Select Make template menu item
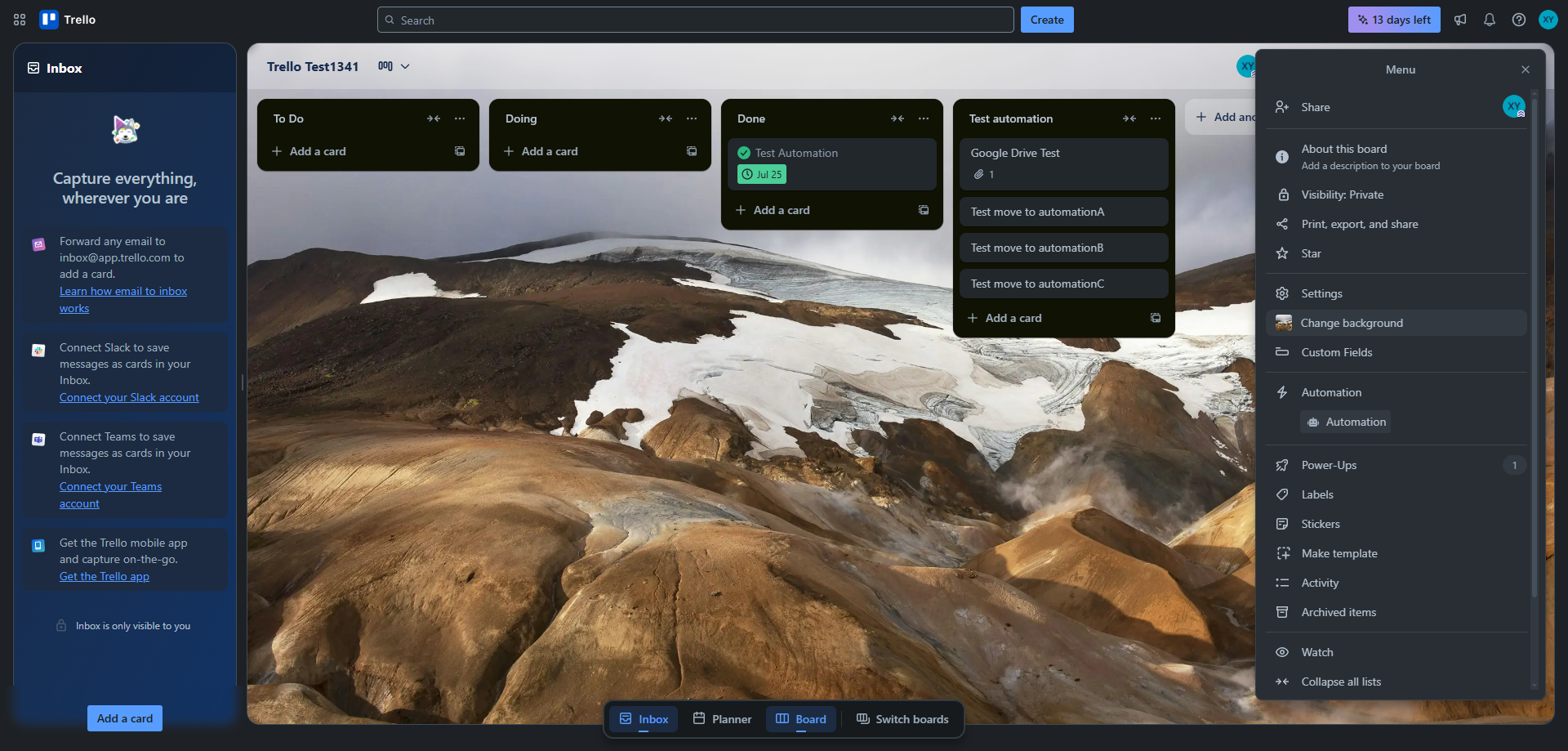 pyautogui.click(x=1396, y=553)
